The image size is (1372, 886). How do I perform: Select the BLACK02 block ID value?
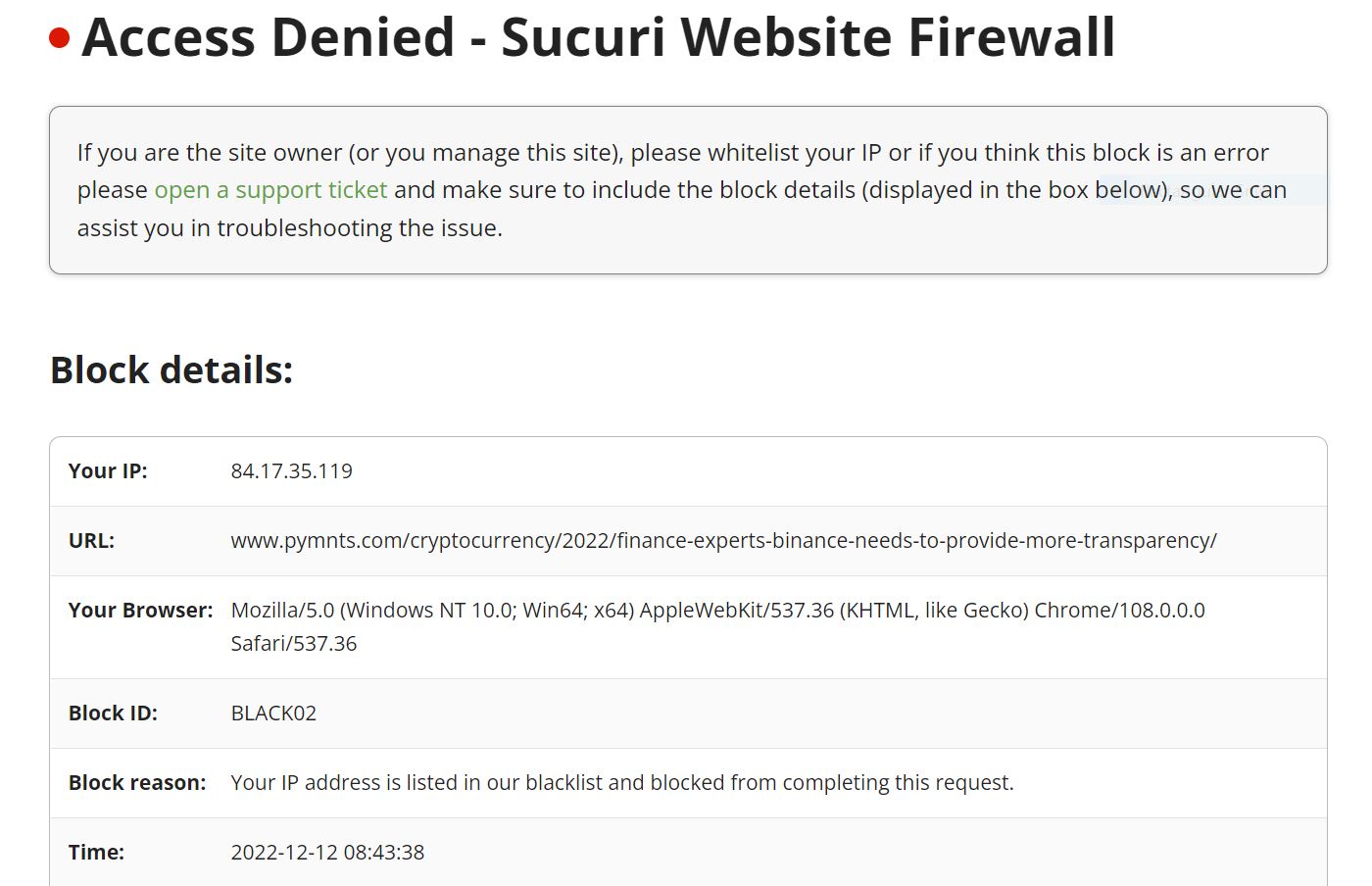click(x=273, y=714)
